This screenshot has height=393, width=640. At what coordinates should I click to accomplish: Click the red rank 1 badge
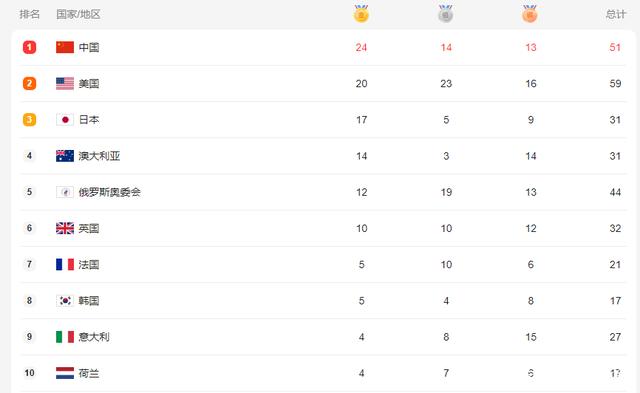(x=29, y=47)
